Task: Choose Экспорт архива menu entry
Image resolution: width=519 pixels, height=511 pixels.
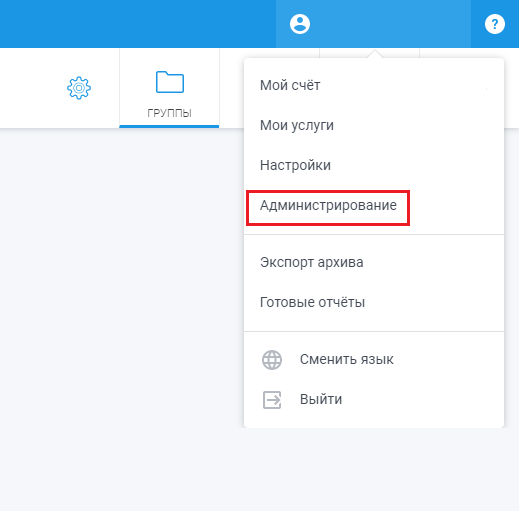Action: [x=312, y=262]
